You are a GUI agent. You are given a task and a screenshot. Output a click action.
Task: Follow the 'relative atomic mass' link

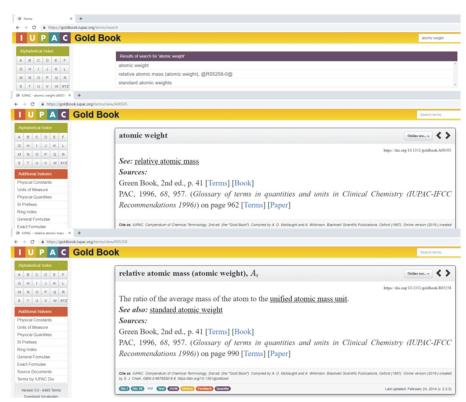pyautogui.click(x=167, y=161)
